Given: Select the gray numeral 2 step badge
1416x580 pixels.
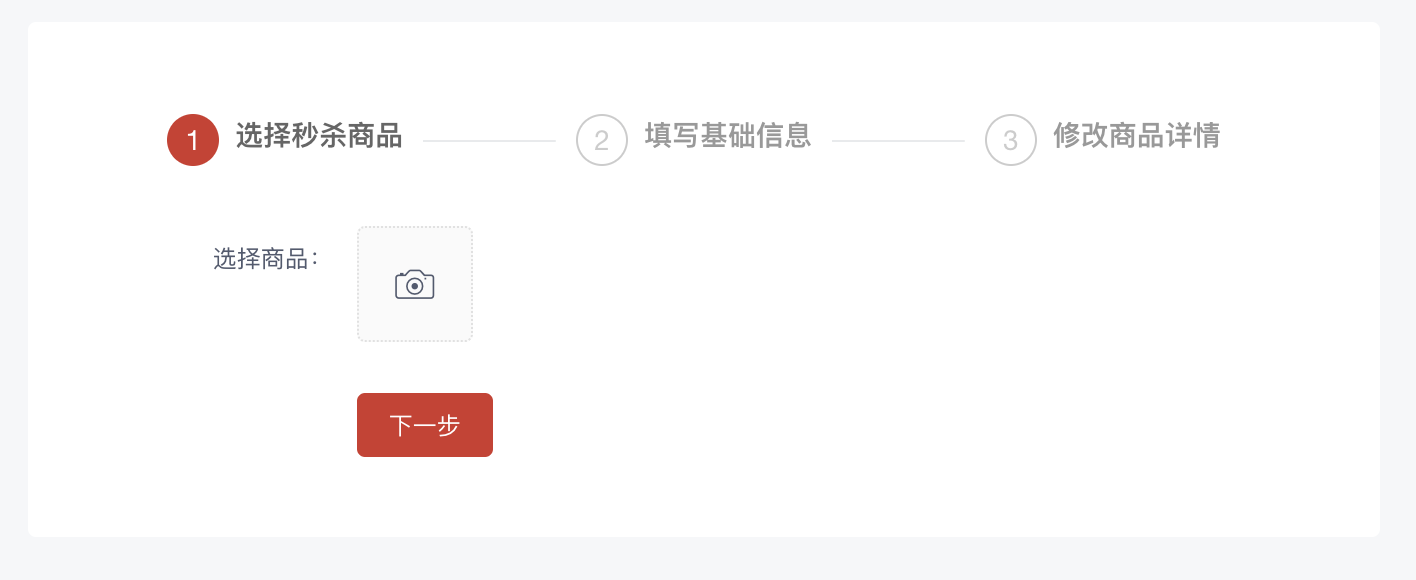Looking at the screenshot, I should point(602,141).
